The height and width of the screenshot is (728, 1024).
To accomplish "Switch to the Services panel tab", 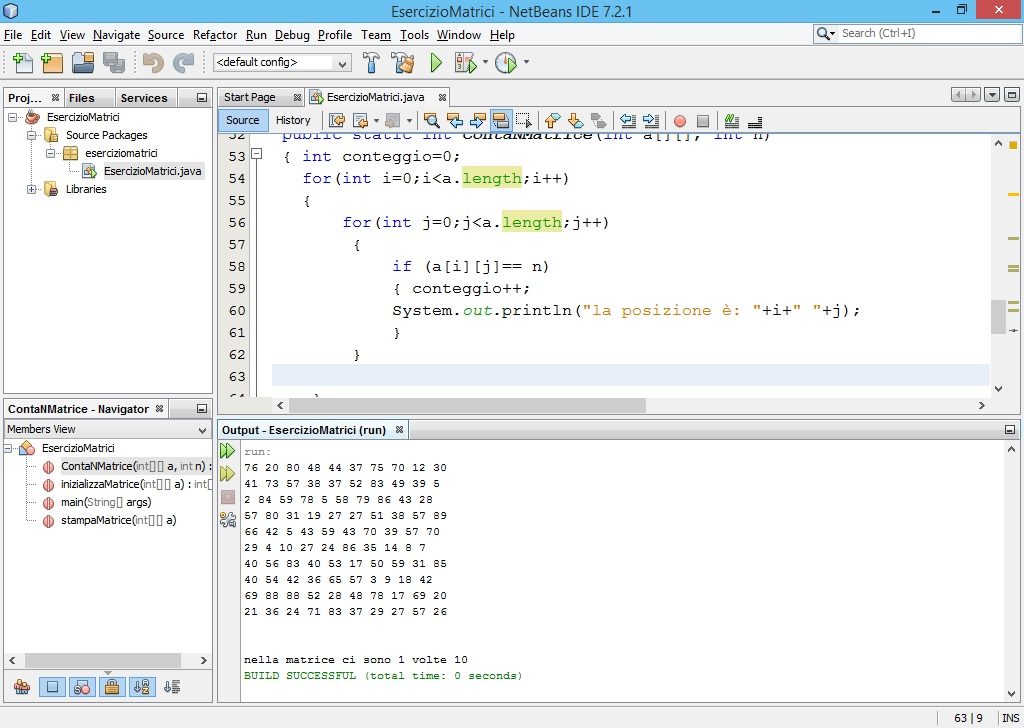I will coord(144,98).
